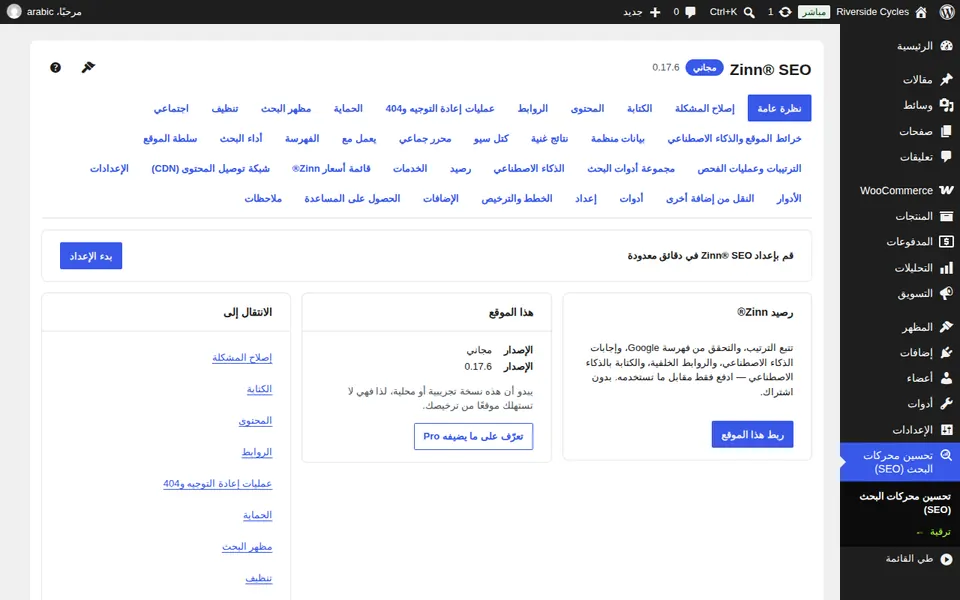Open the updates circular arrows icon
960x600 pixels.
click(785, 12)
